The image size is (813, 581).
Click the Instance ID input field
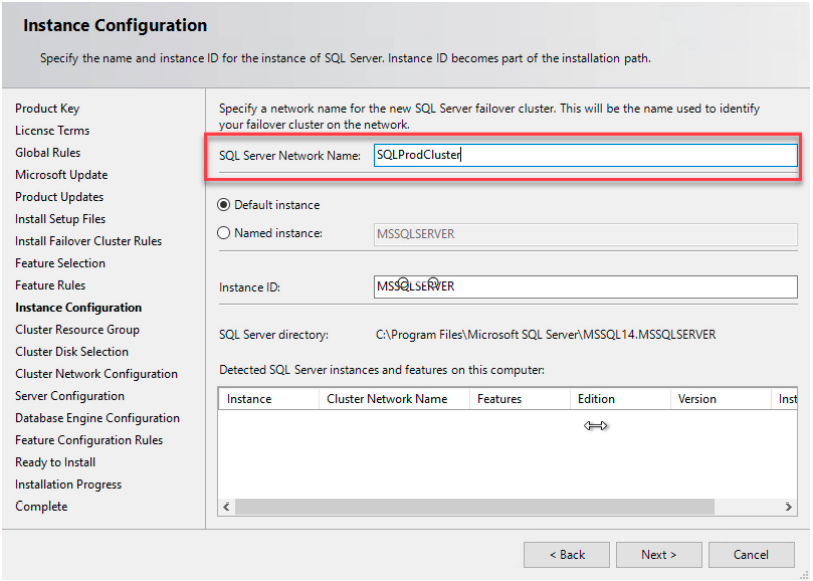pyautogui.click(x=585, y=287)
